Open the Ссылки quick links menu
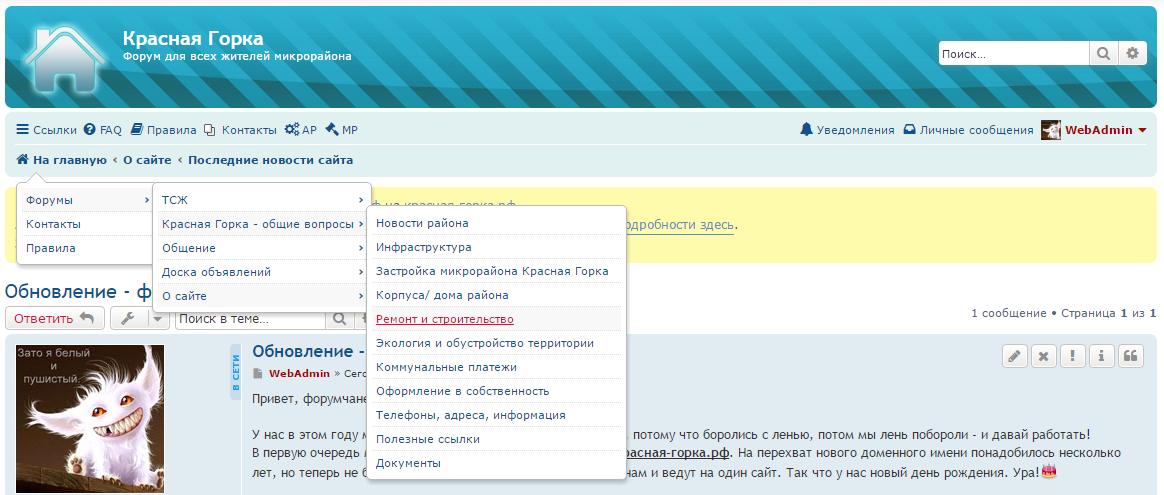The width and height of the screenshot is (1164, 495). point(47,130)
